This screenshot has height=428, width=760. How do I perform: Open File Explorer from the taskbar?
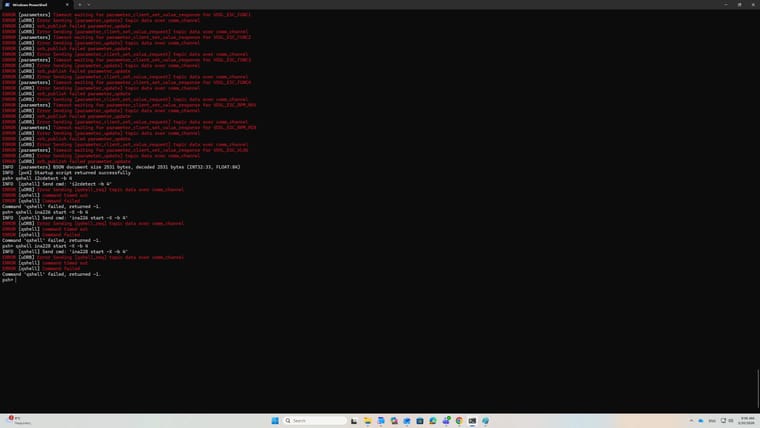click(x=368, y=421)
